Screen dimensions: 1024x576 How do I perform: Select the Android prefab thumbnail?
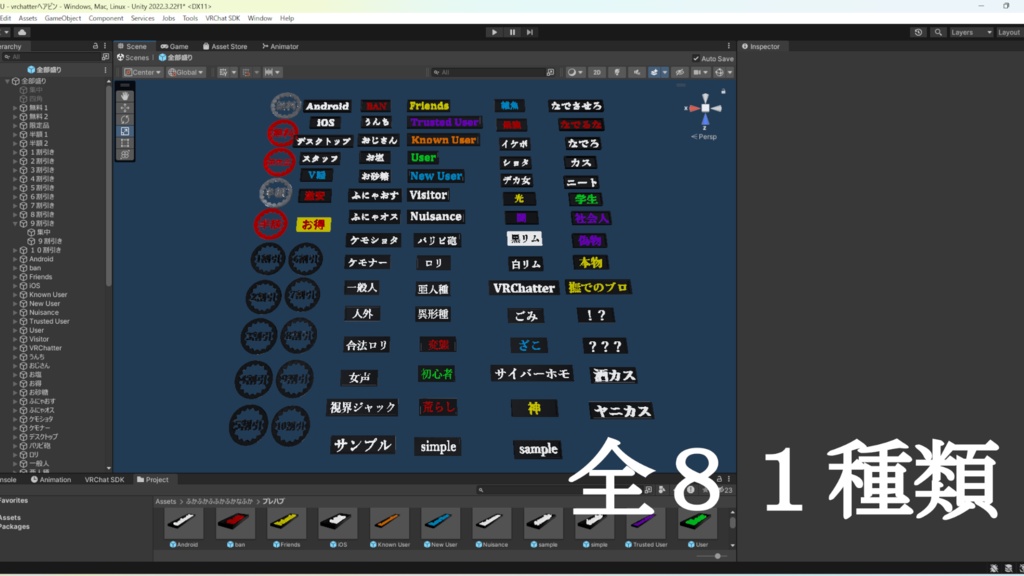click(x=184, y=522)
